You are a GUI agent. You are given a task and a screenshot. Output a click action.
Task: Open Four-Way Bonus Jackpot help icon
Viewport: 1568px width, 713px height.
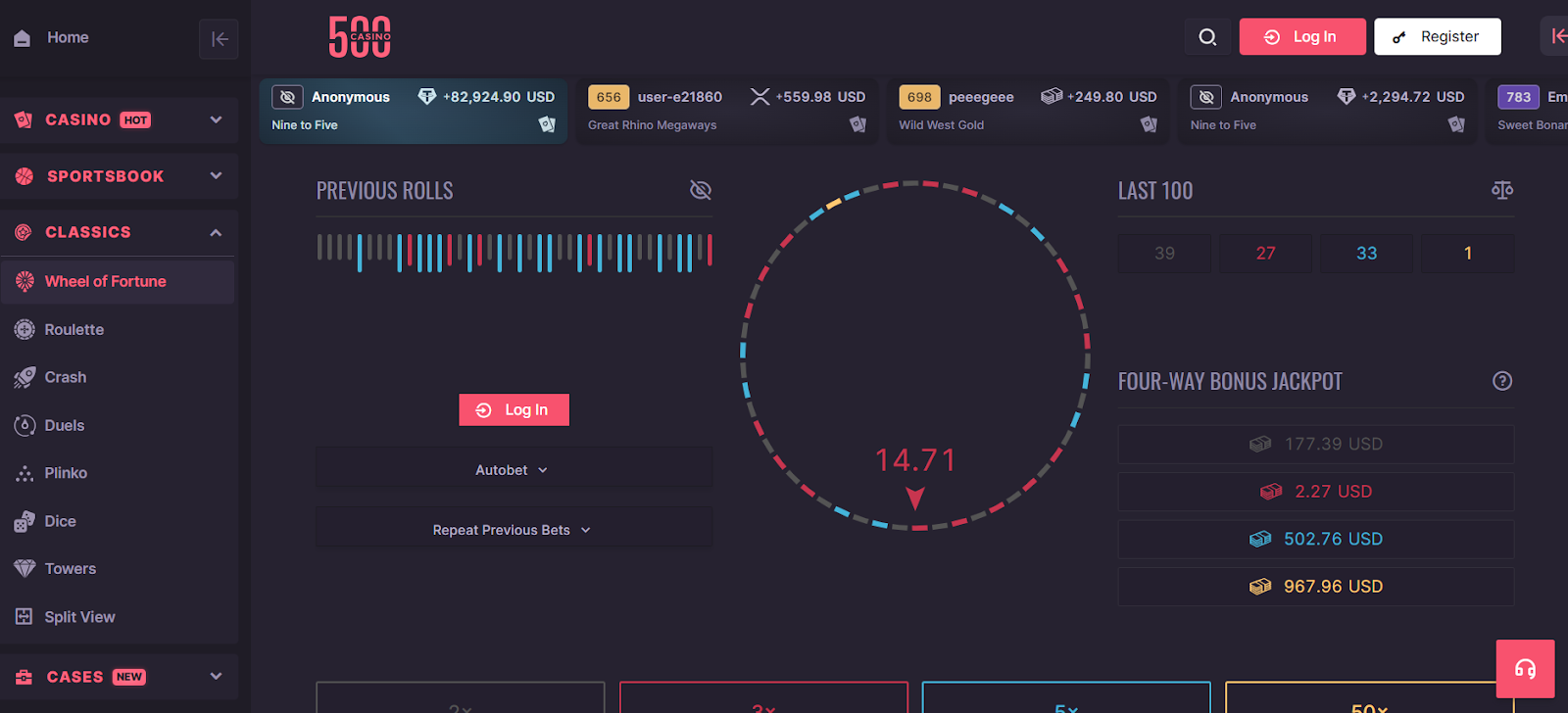[x=1501, y=381]
